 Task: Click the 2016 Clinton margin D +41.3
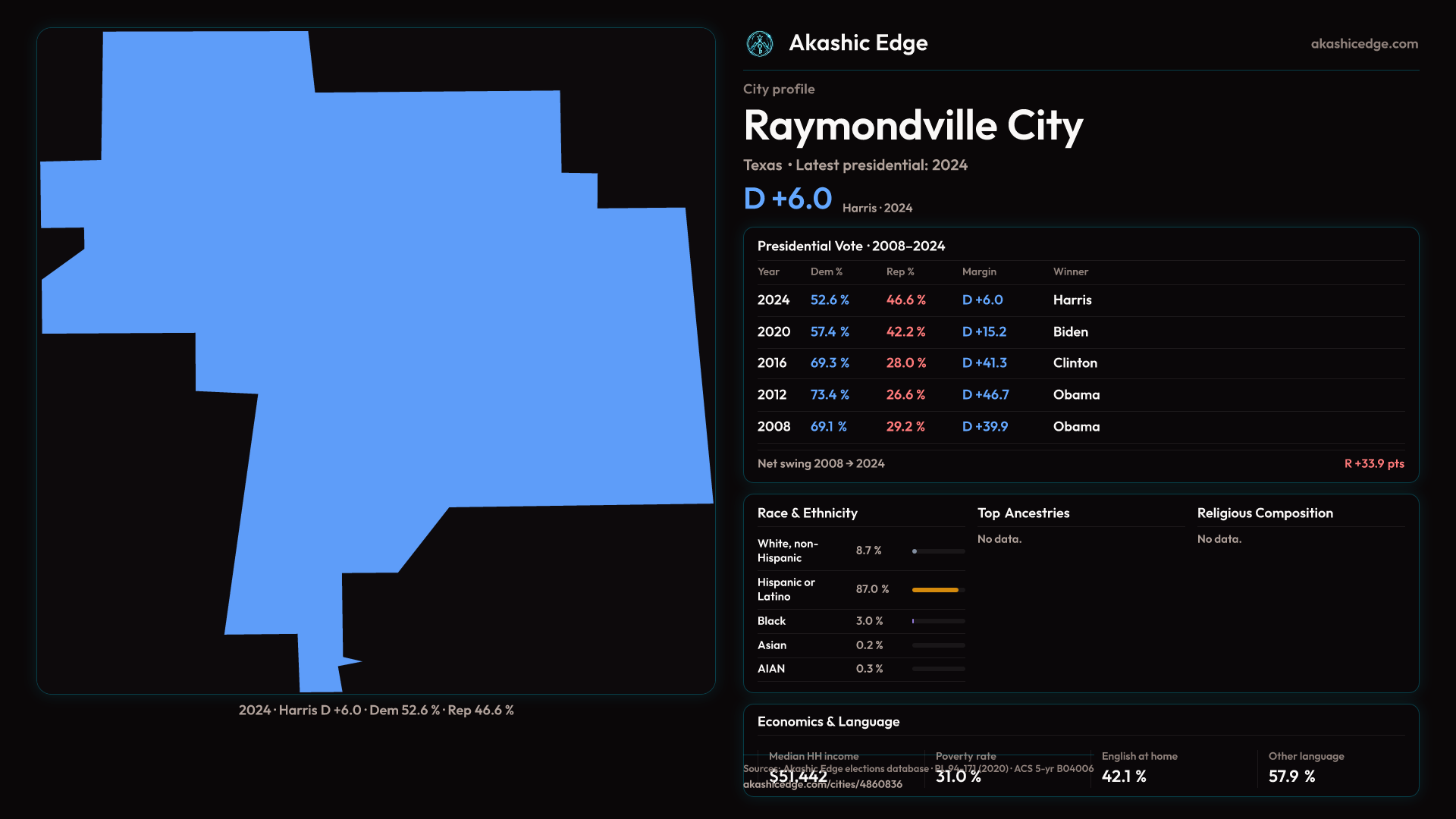point(984,363)
